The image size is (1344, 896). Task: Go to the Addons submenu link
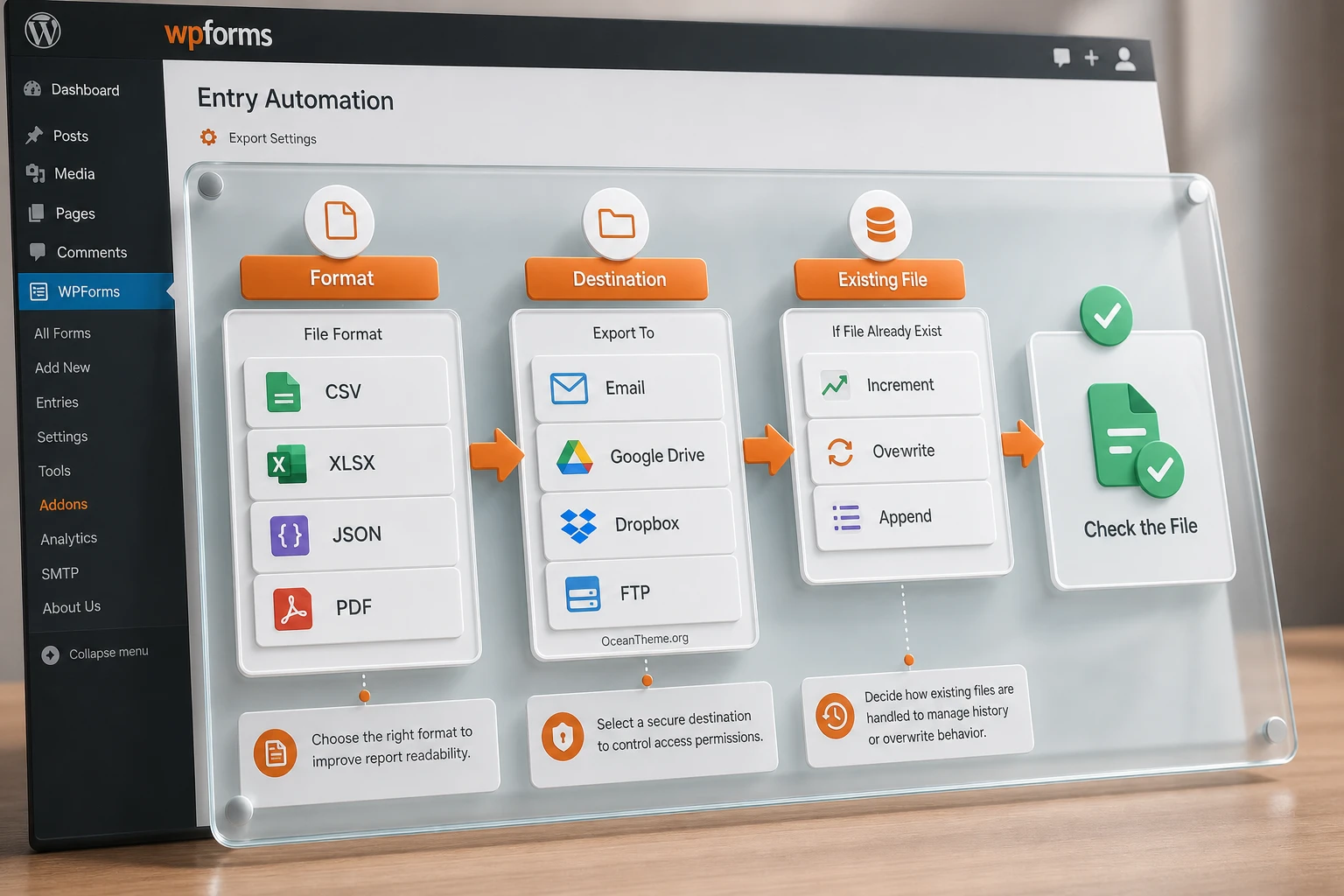coord(63,505)
